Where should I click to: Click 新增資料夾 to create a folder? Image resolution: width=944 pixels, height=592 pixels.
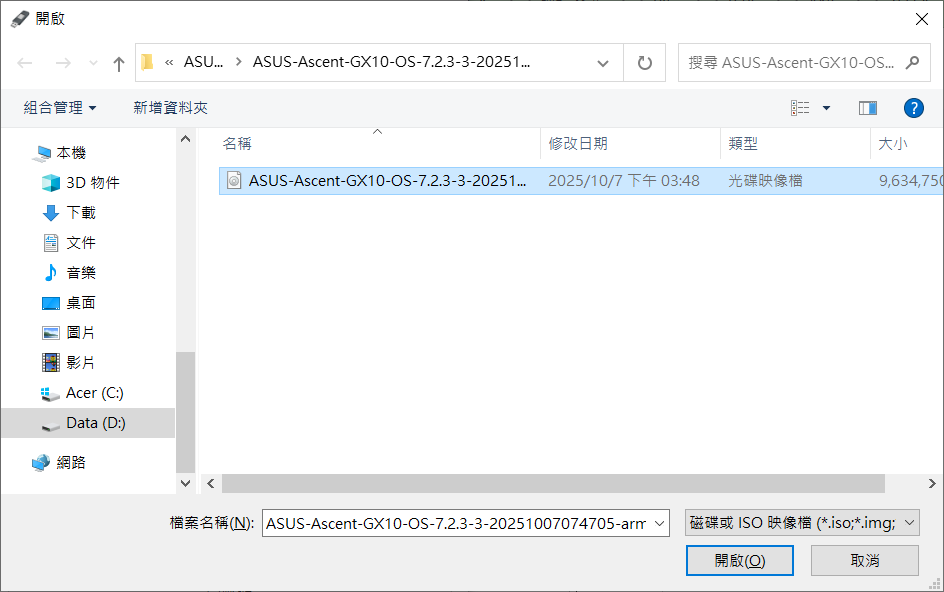coord(170,108)
